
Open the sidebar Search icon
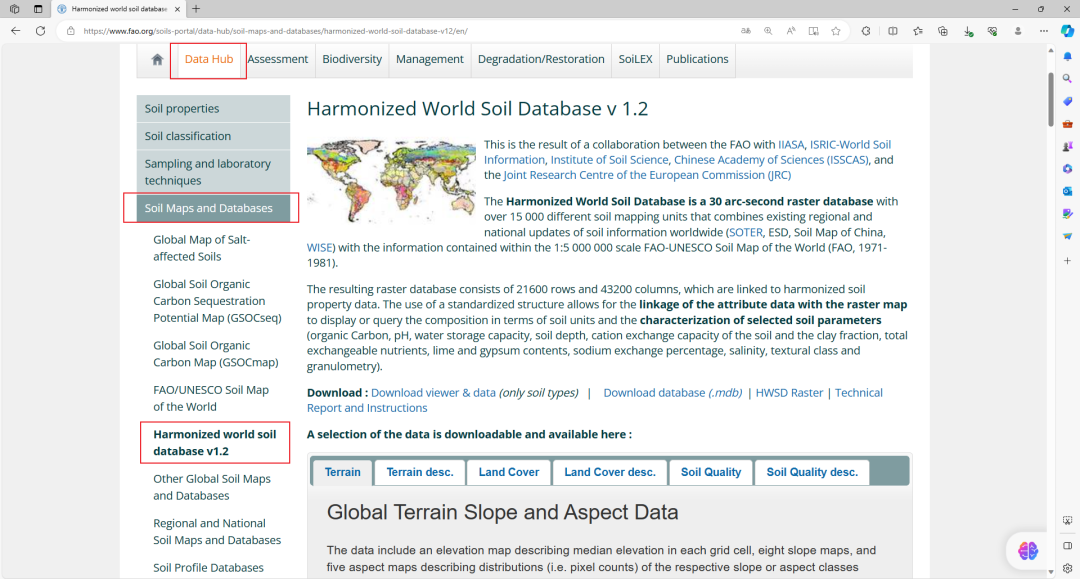[x=1068, y=78]
